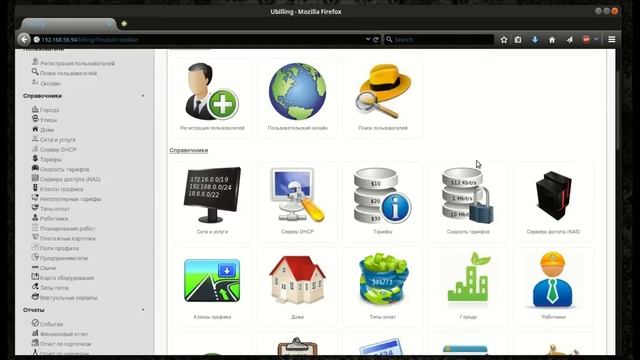640x360 pixels.
Task: Collapse the Справочники sidebar section arrow
Action: [143, 96]
